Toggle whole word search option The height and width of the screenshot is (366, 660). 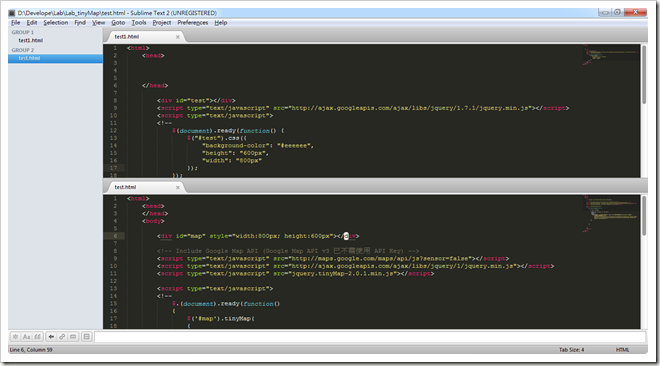[x=37, y=337]
